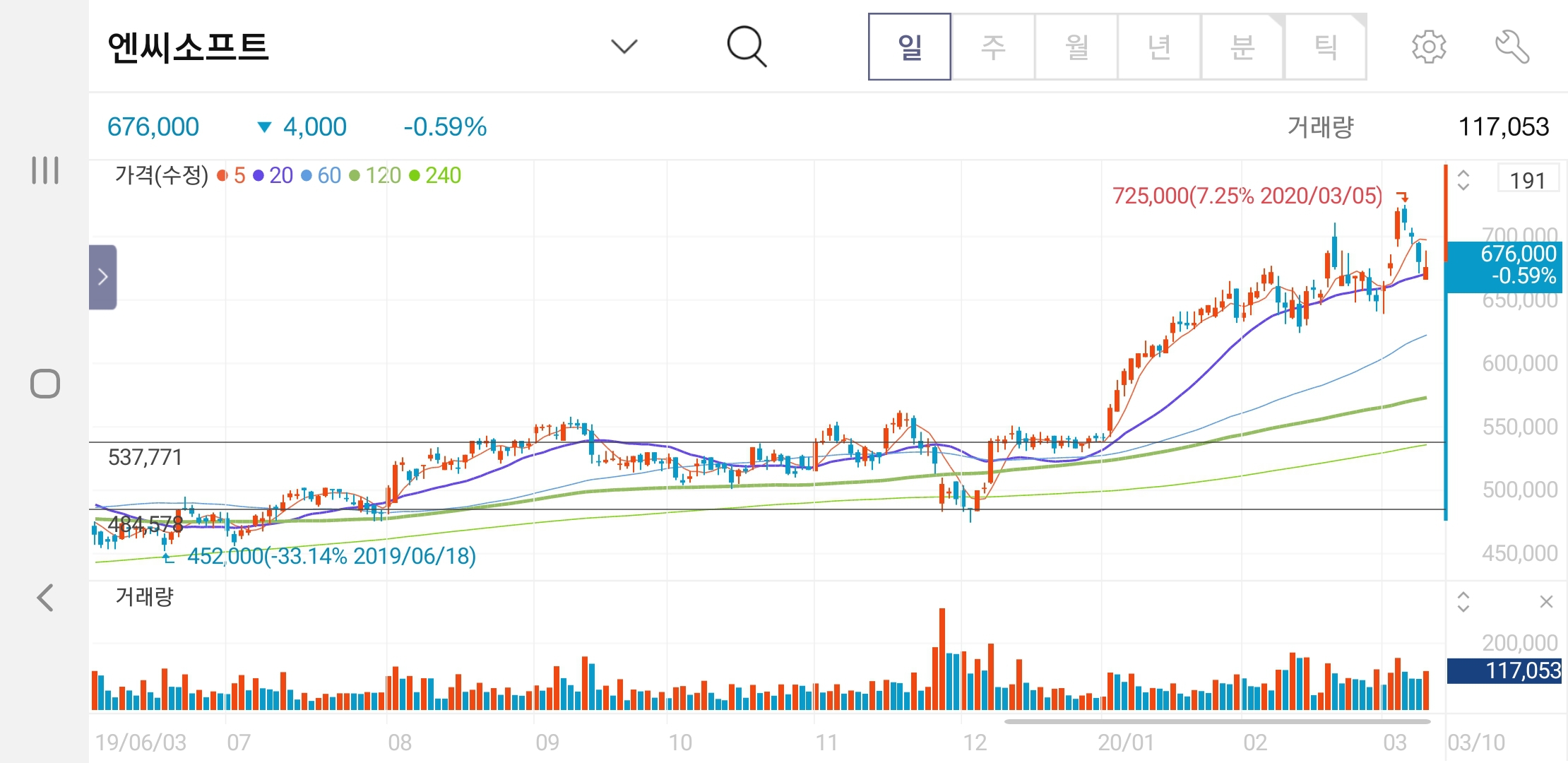The width and height of the screenshot is (1568, 763).
Task: Open the 분 minute chart tab
Action: point(1242,47)
